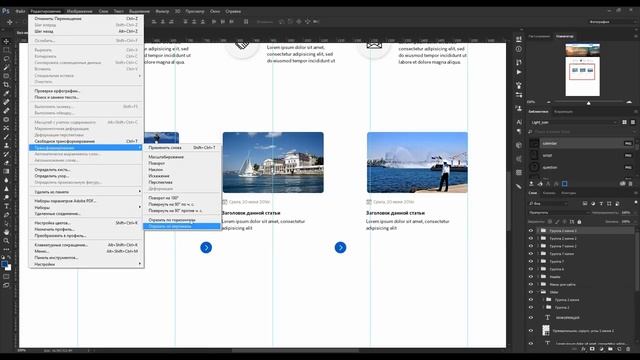
Task: Click Navigator zoom-in mountain icon
Action: (629, 102)
